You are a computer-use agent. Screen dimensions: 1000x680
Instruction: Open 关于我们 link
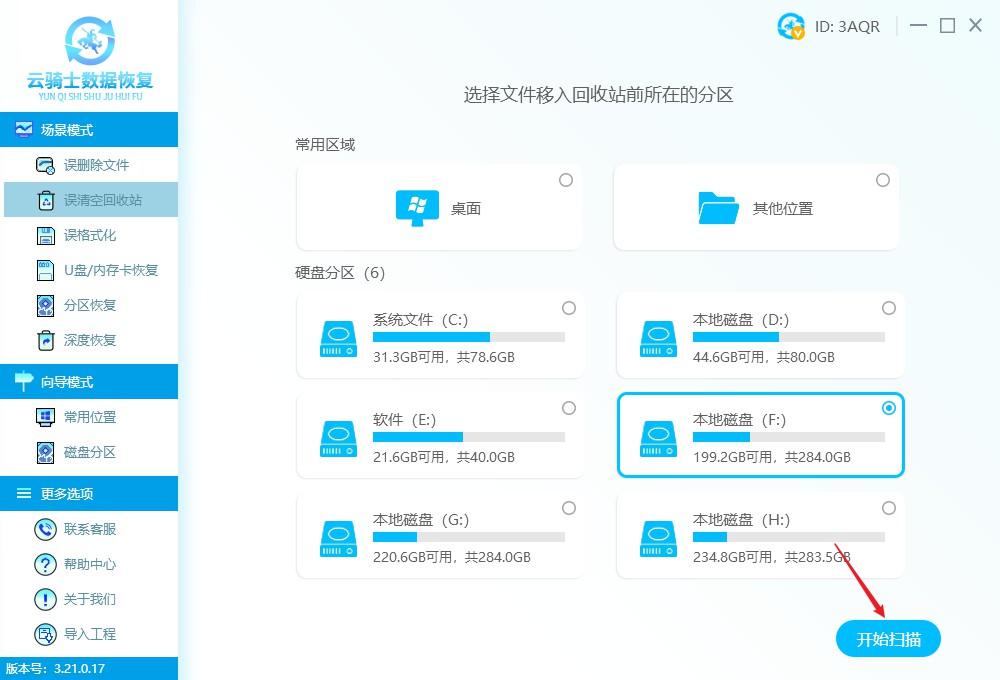89,599
